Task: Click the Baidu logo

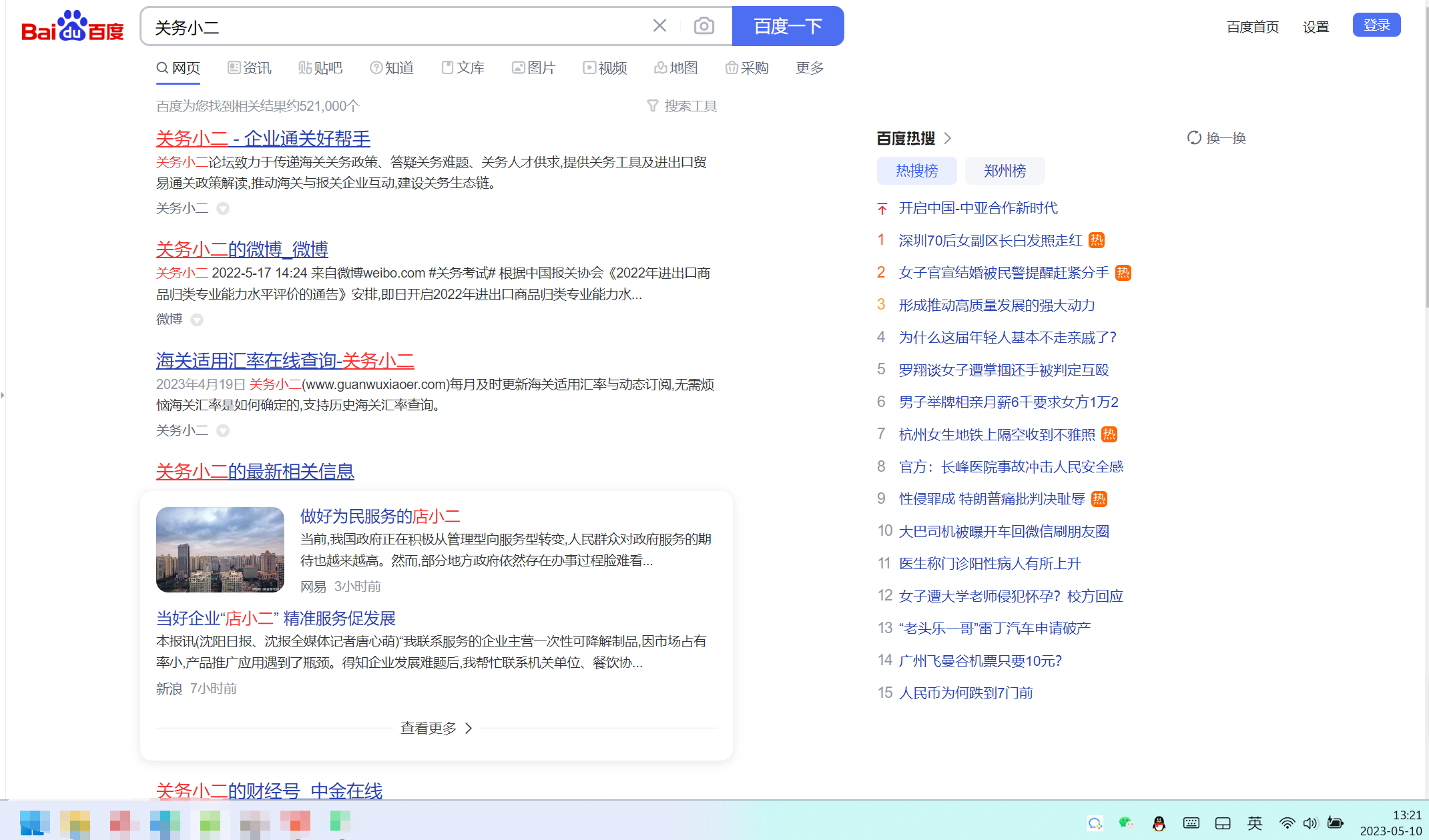Action: tap(73, 26)
